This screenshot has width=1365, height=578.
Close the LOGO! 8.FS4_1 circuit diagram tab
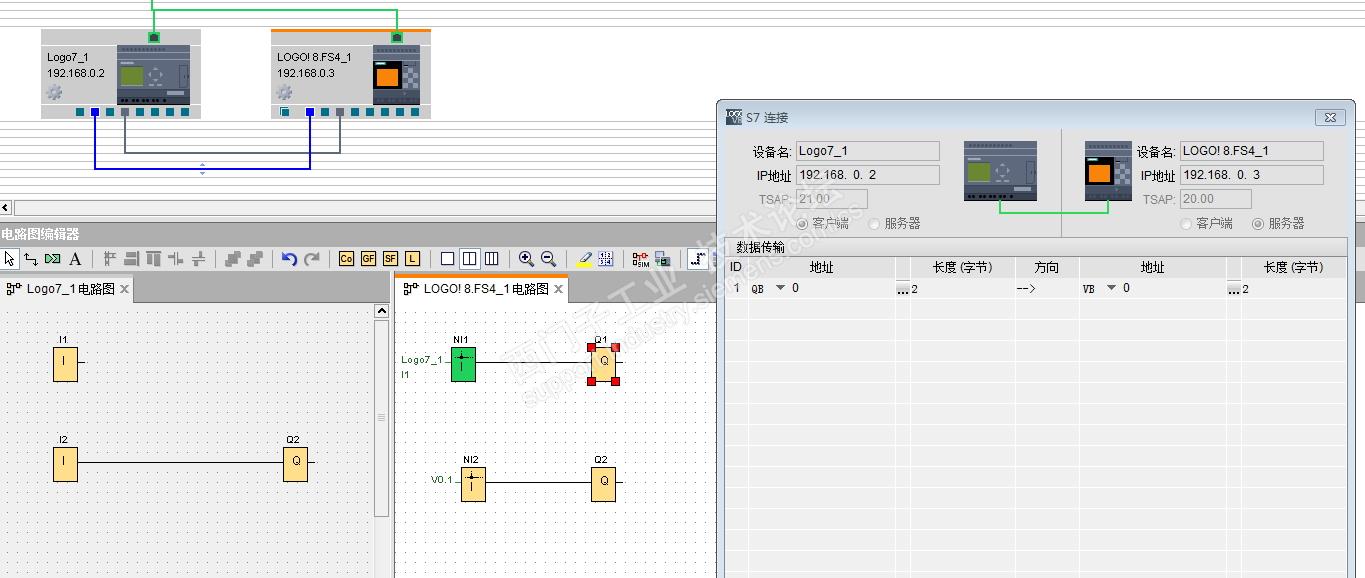[x=559, y=289]
